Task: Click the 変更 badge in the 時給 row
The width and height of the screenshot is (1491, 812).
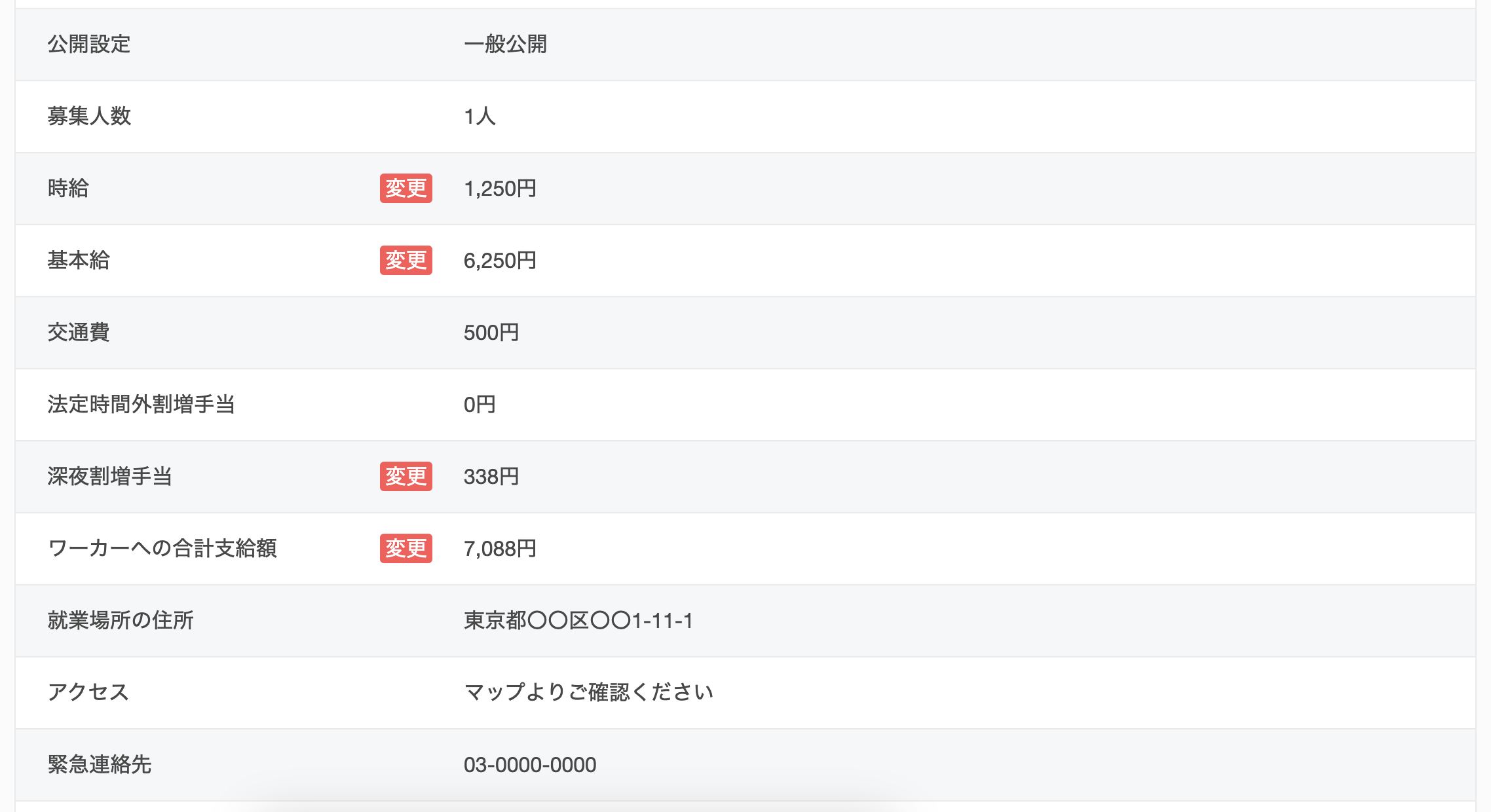Action: tap(406, 189)
